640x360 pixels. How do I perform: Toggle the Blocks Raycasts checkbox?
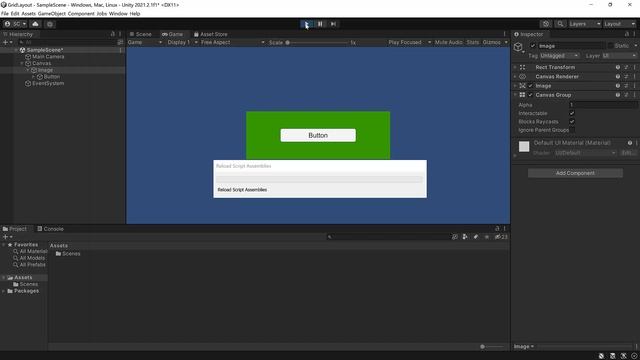572,122
